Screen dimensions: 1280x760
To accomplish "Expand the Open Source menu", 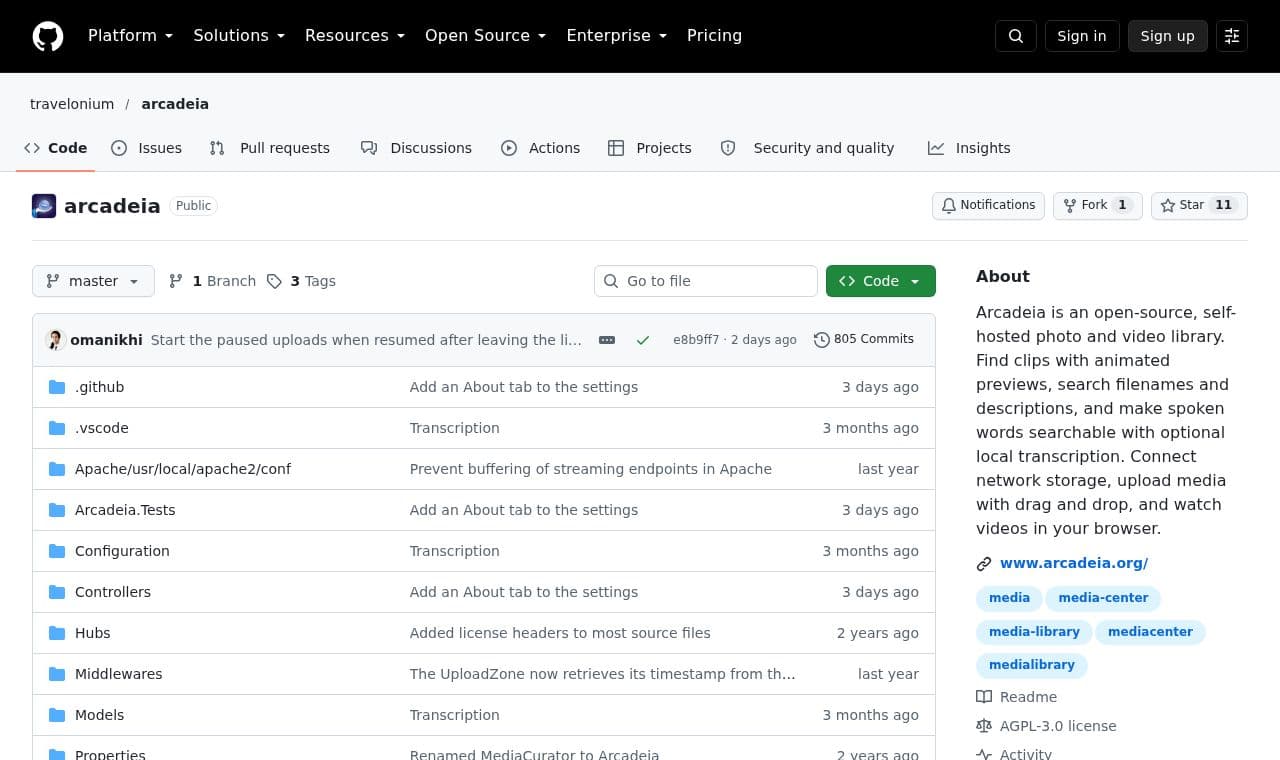I will (486, 36).
